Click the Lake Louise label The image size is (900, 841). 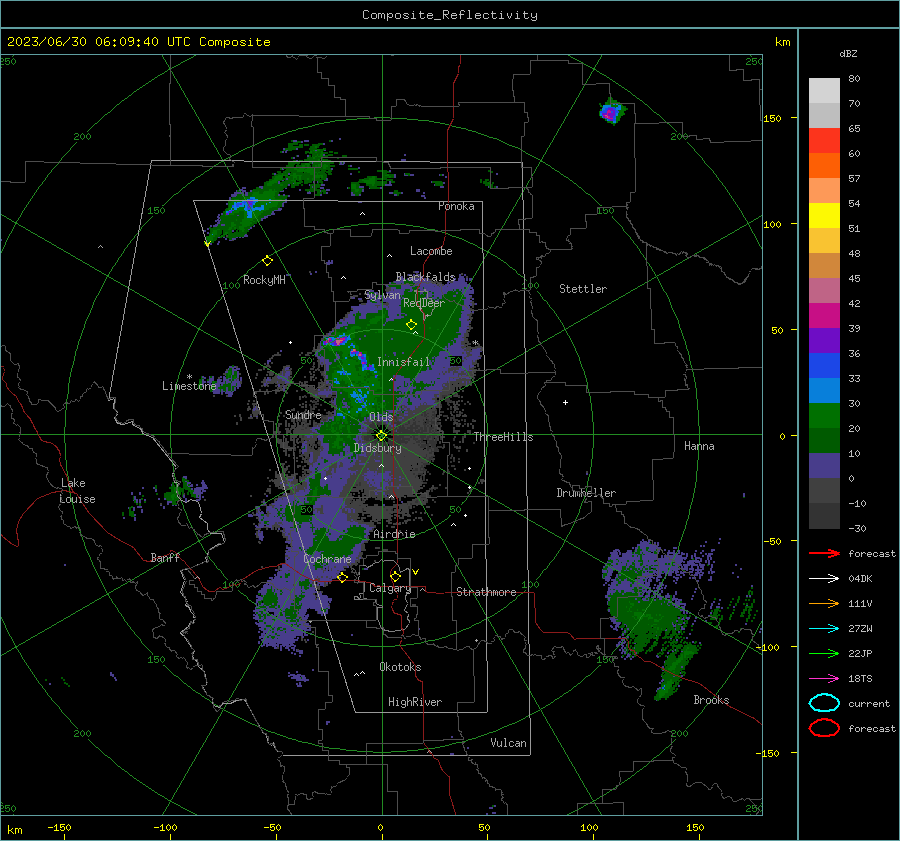(x=77, y=491)
